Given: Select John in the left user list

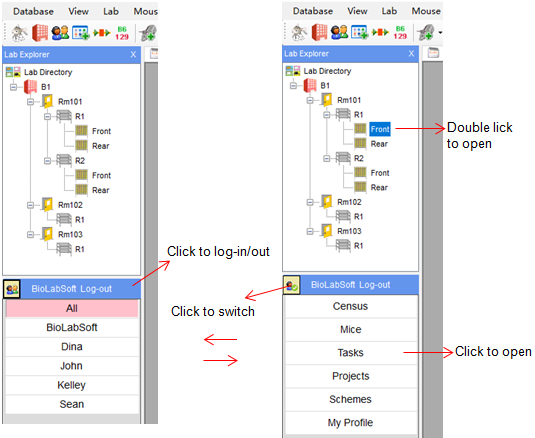Looking at the screenshot, I should click(x=72, y=366).
